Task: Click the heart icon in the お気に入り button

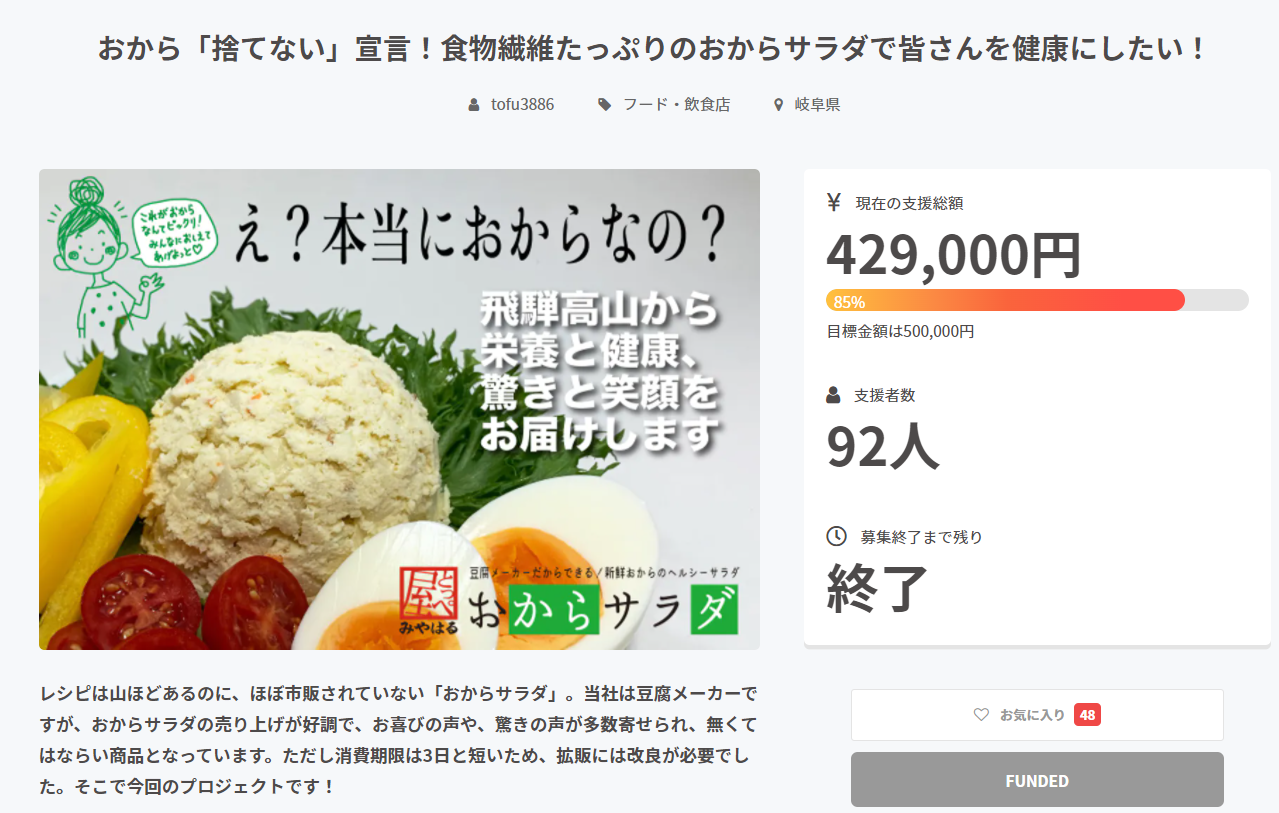Action: pos(981,715)
